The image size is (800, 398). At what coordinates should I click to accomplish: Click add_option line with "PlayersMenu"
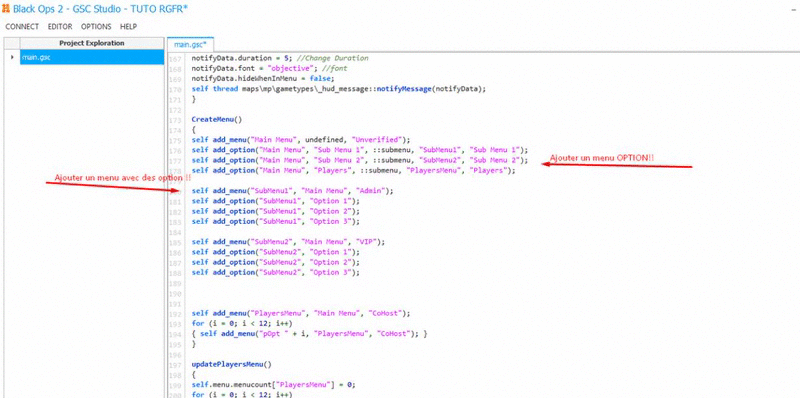click(354, 170)
